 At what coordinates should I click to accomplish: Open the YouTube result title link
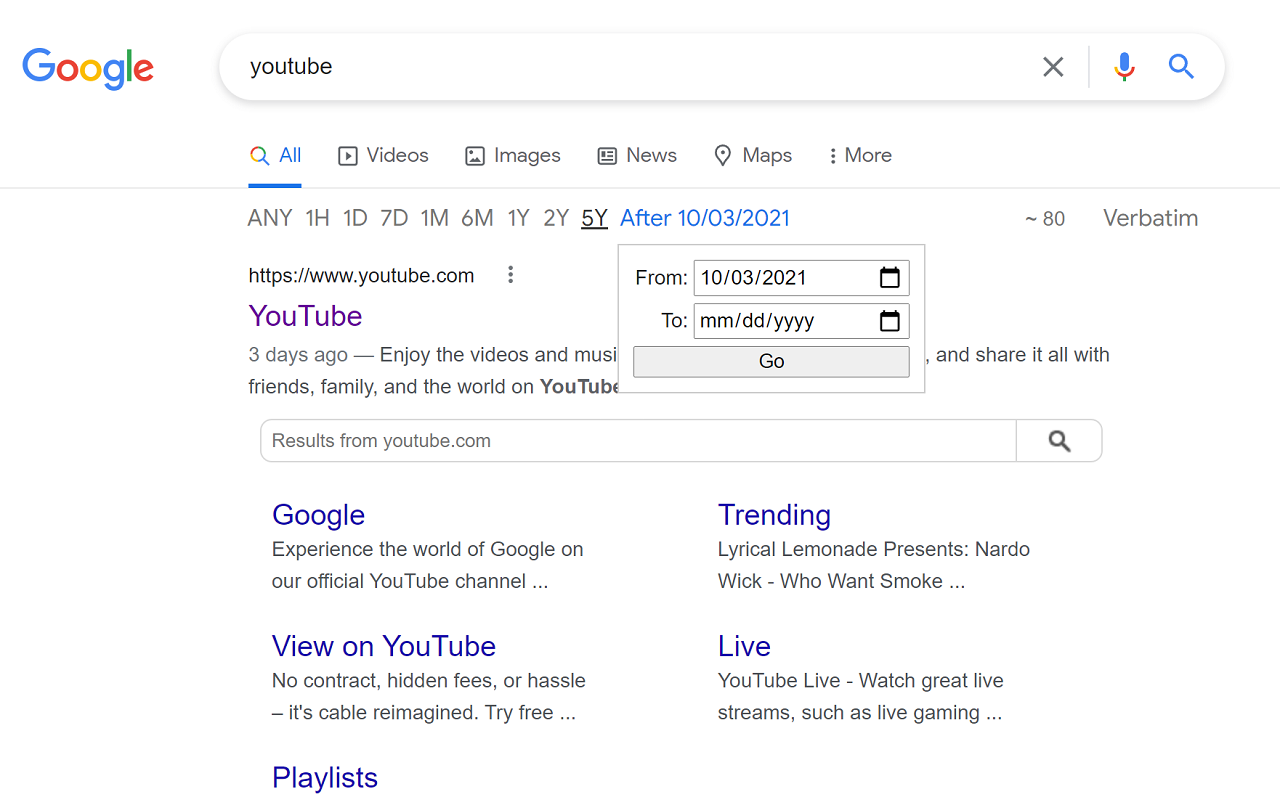tap(305, 316)
